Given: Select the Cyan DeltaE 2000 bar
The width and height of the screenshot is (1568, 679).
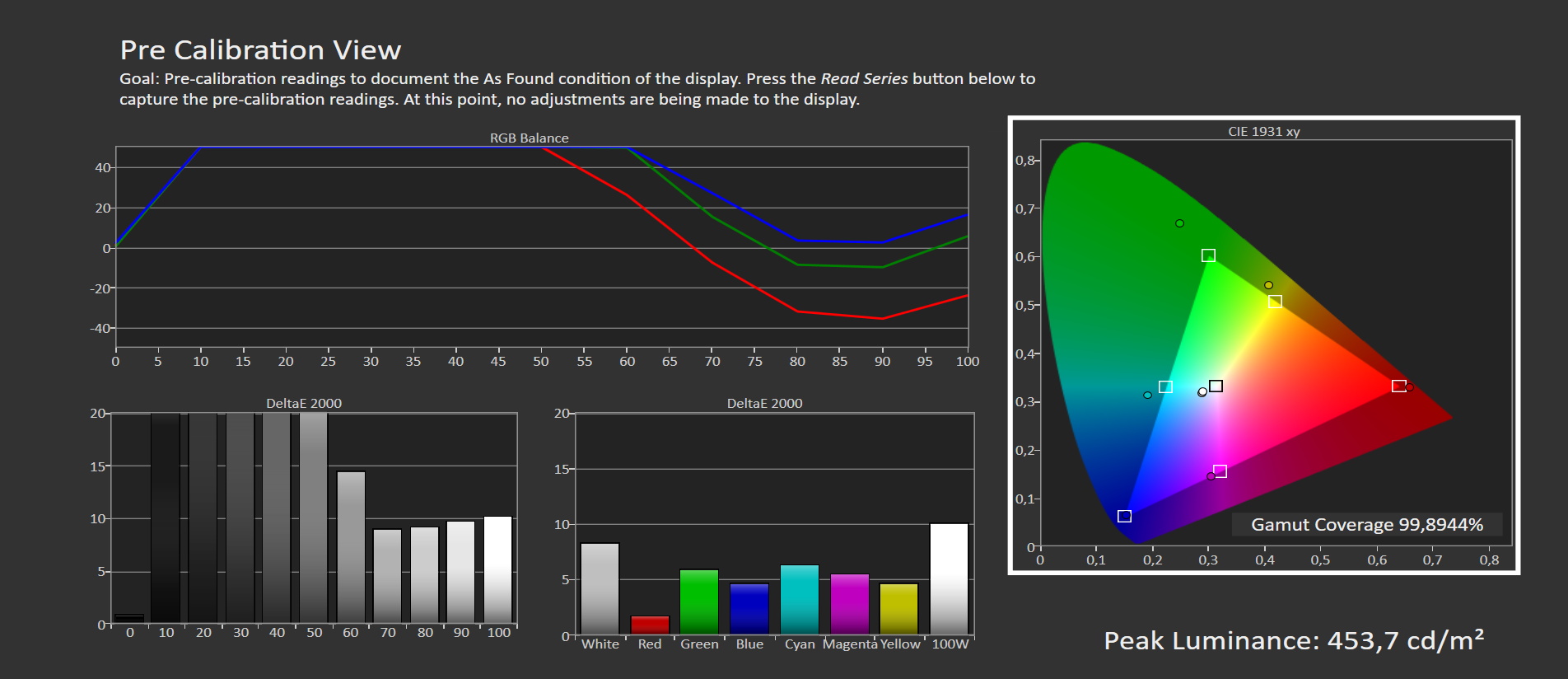Looking at the screenshot, I should pos(799,599).
